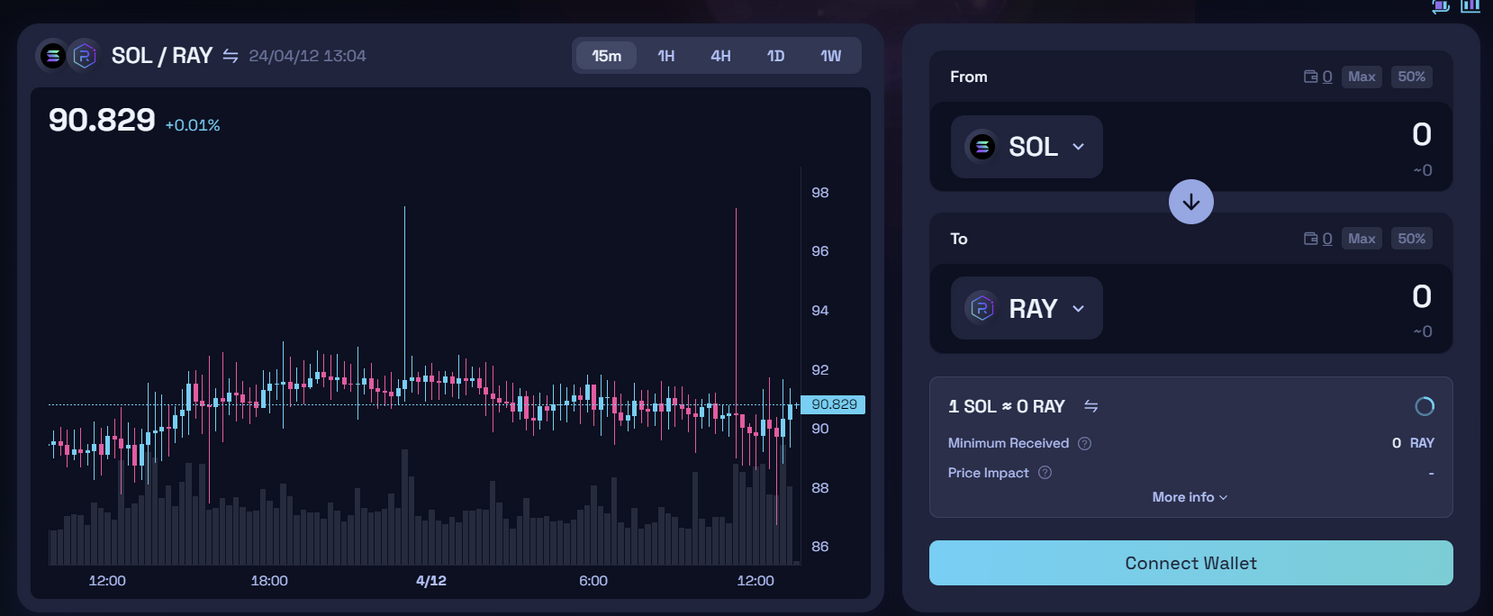Open the SOL token dropdown
1493x616 pixels.
(1026, 147)
